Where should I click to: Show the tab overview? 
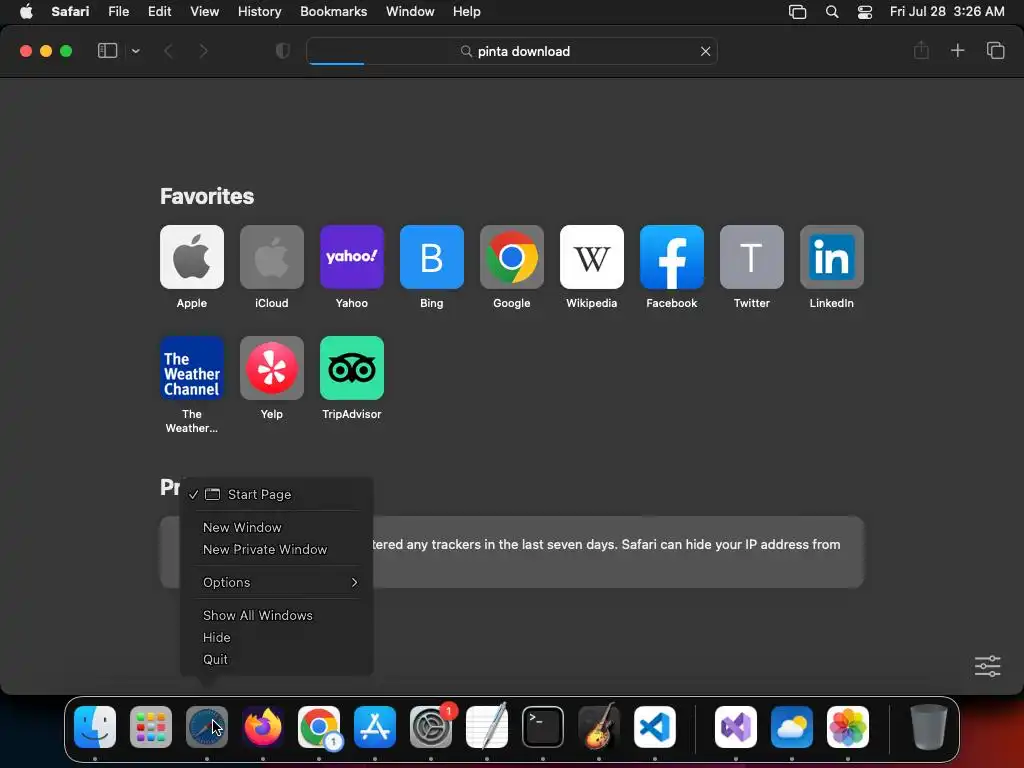(x=995, y=50)
